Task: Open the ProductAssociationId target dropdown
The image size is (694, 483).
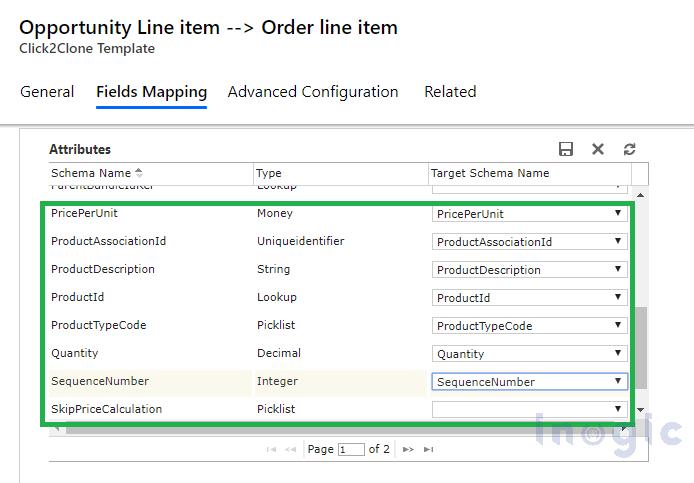Action: coord(618,242)
